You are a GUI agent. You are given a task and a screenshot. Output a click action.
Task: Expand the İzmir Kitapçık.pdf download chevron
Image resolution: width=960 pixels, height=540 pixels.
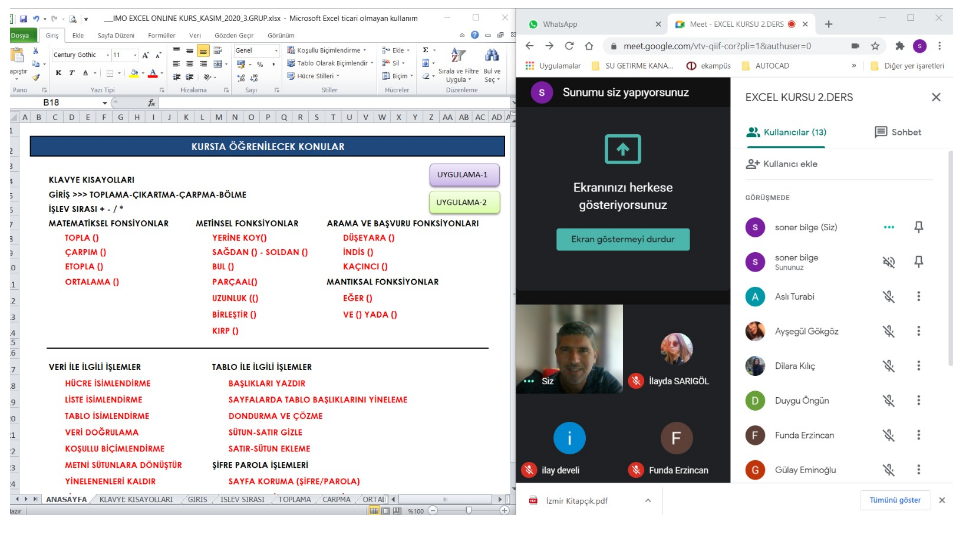[648, 501]
